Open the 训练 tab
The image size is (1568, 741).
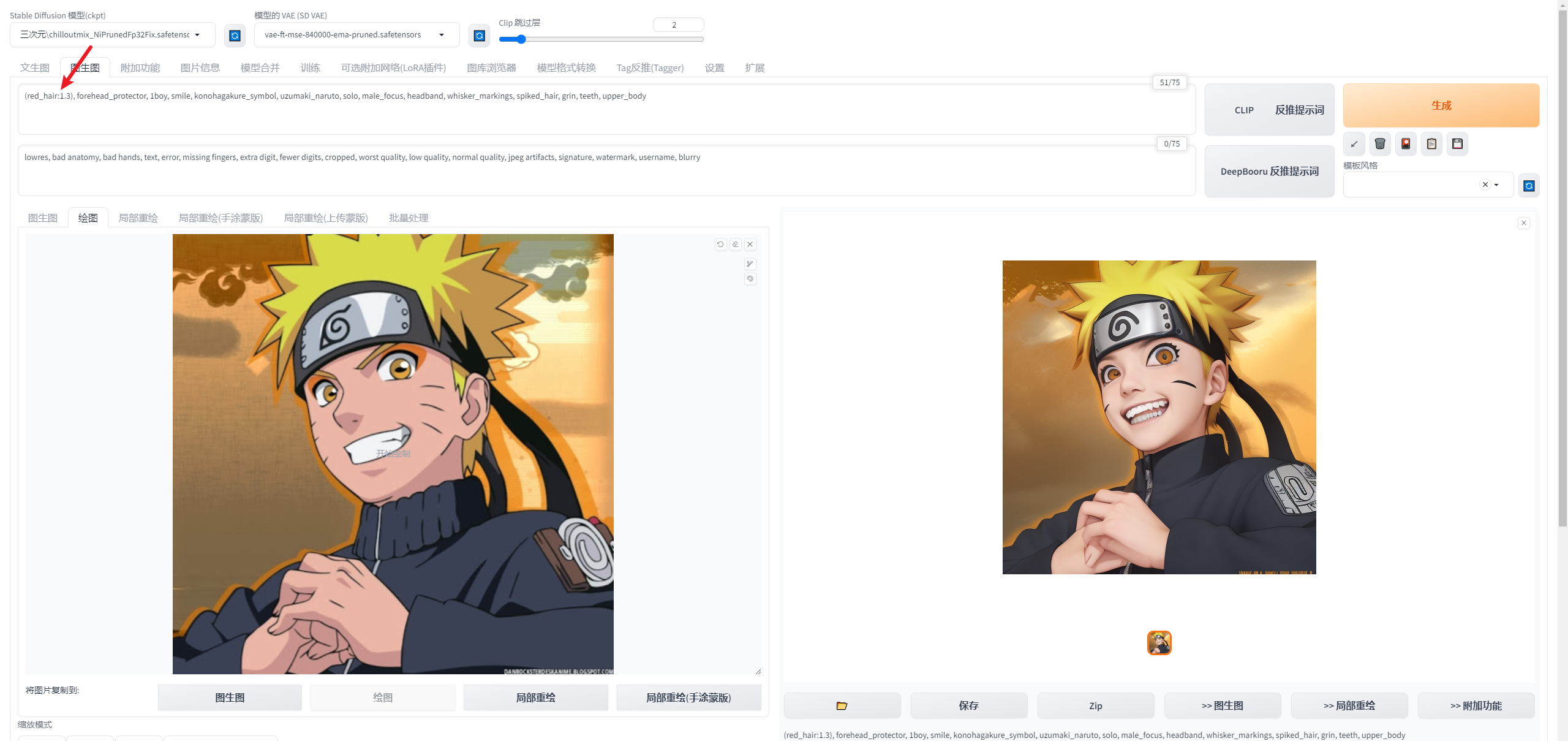[x=311, y=67]
